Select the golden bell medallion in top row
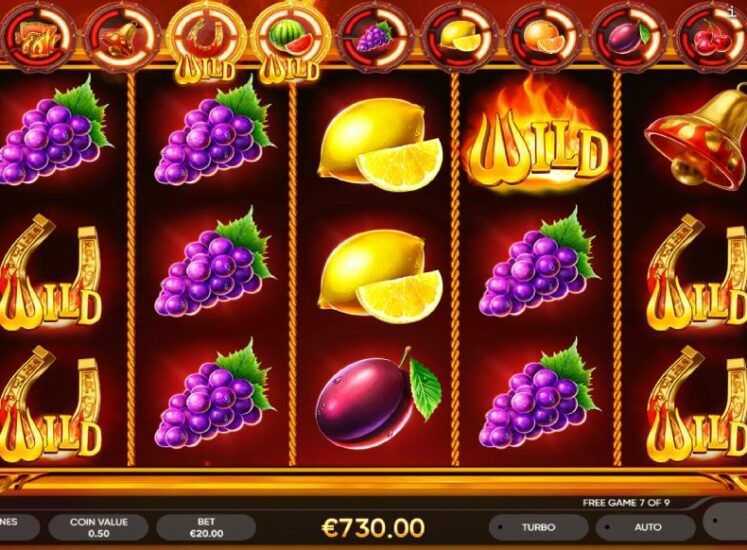The width and height of the screenshot is (747, 550). pyautogui.click(x=120, y=37)
